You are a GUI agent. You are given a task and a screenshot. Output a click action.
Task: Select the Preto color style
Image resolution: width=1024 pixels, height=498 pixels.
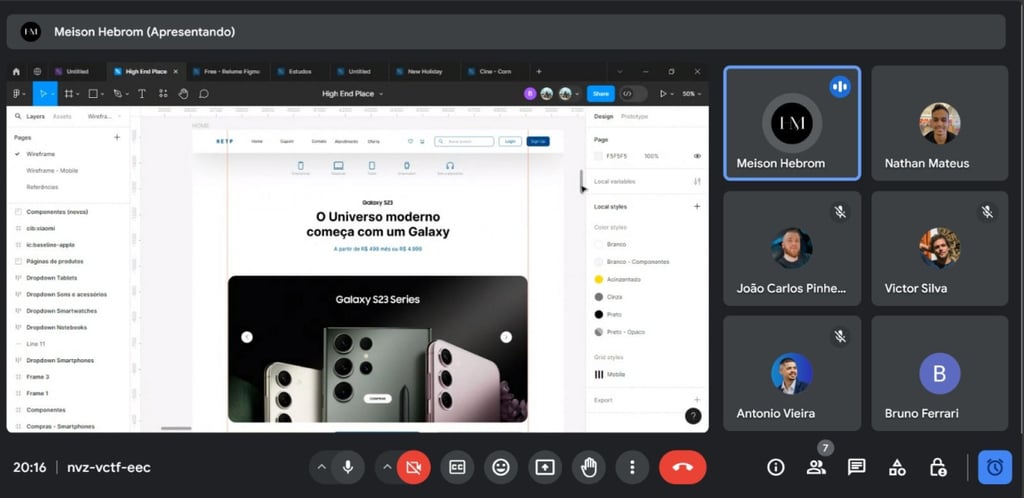pos(607,315)
